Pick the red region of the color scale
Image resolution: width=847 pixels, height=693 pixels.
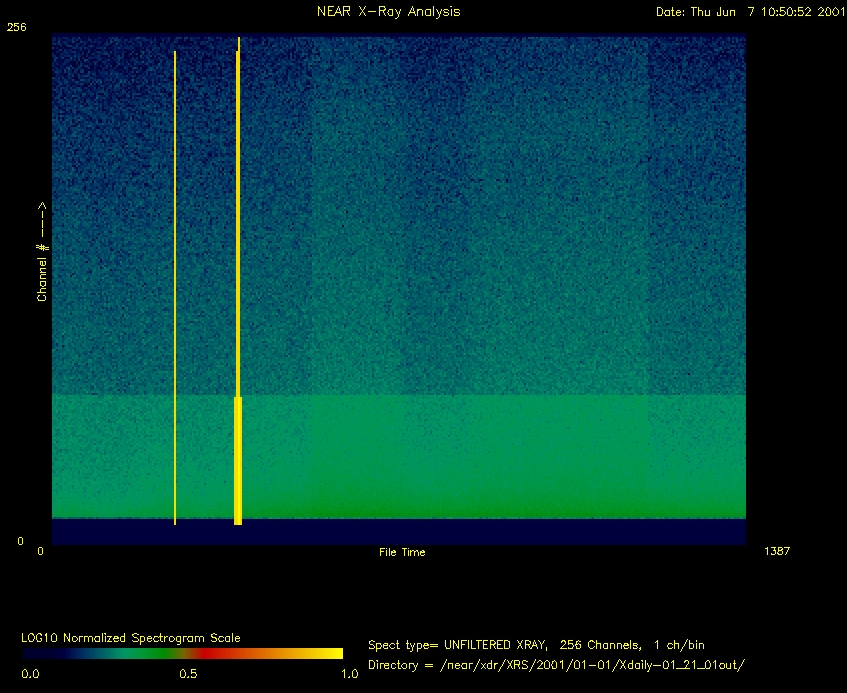point(205,653)
